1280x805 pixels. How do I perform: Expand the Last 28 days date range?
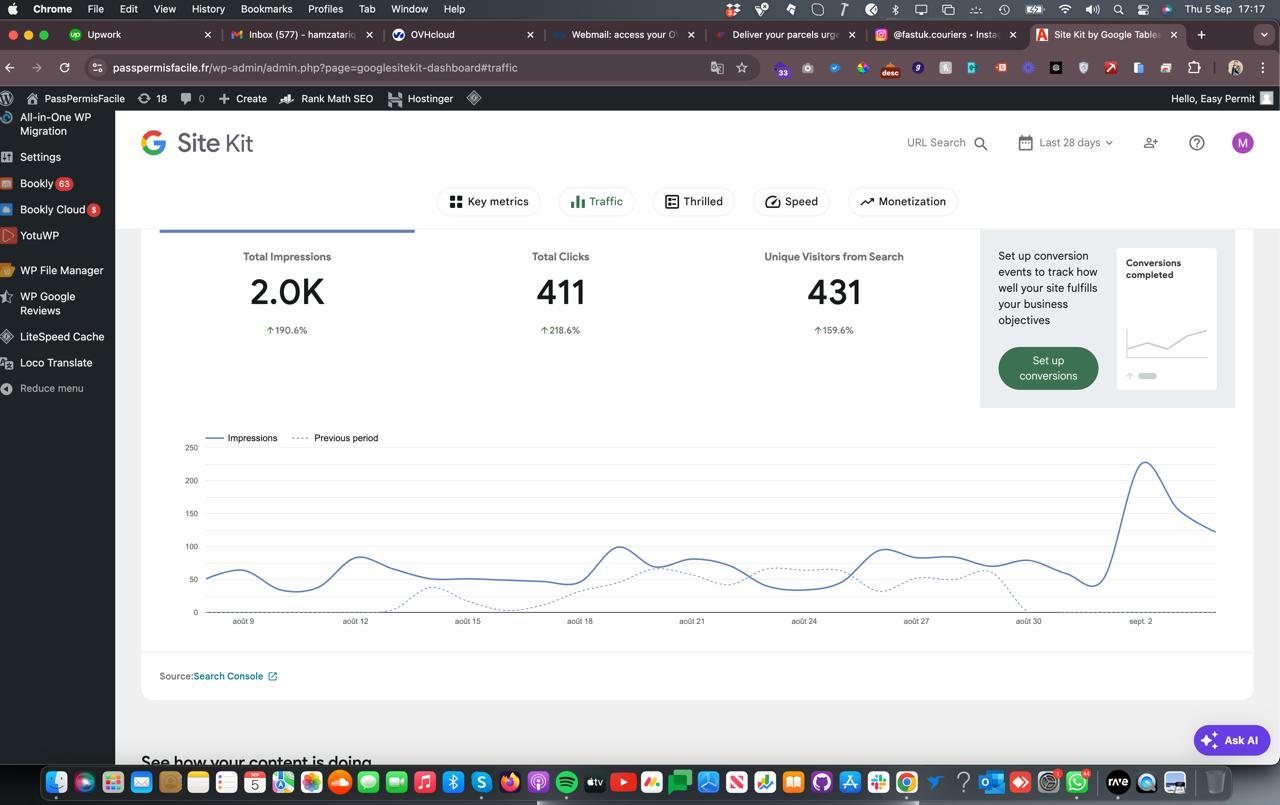click(1066, 143)
